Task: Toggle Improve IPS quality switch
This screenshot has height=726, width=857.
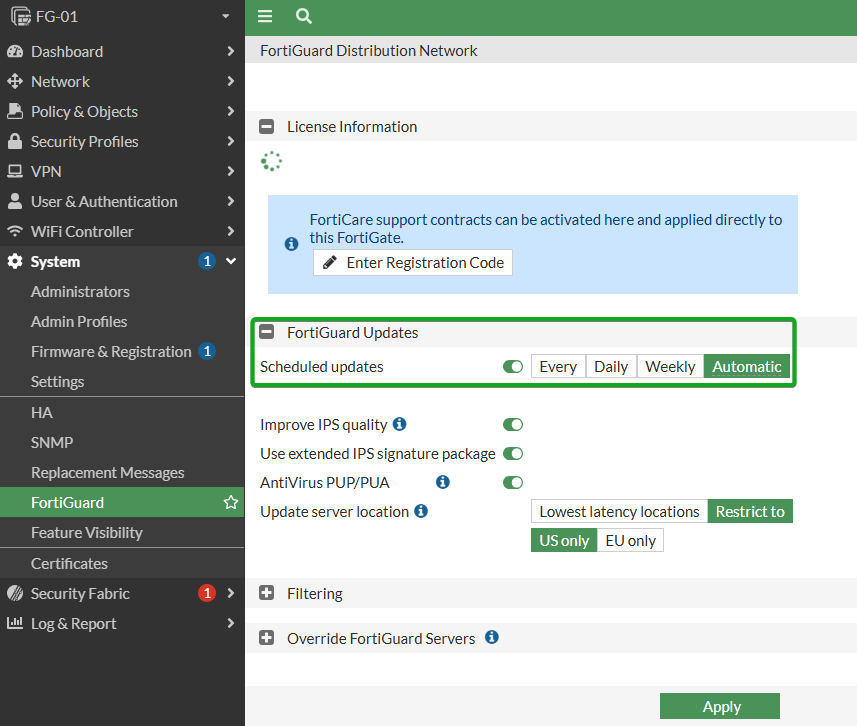Action: (513, 424)
